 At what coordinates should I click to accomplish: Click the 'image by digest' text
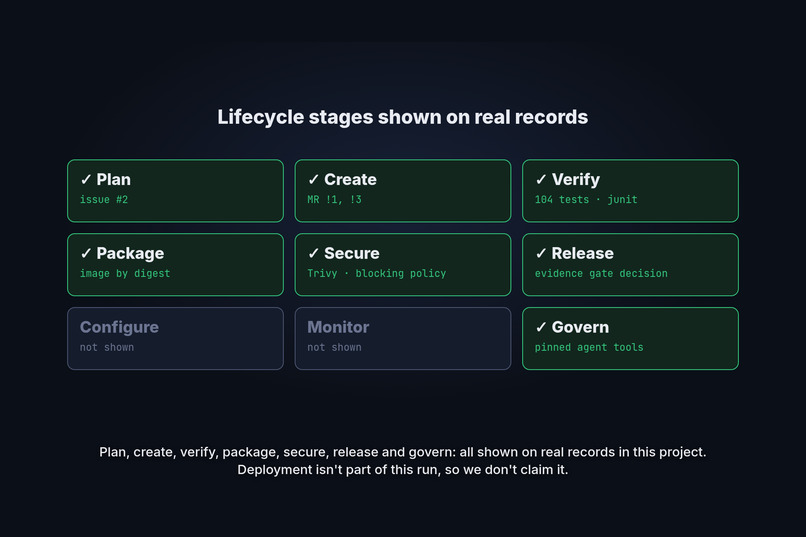tap(125, 273)
